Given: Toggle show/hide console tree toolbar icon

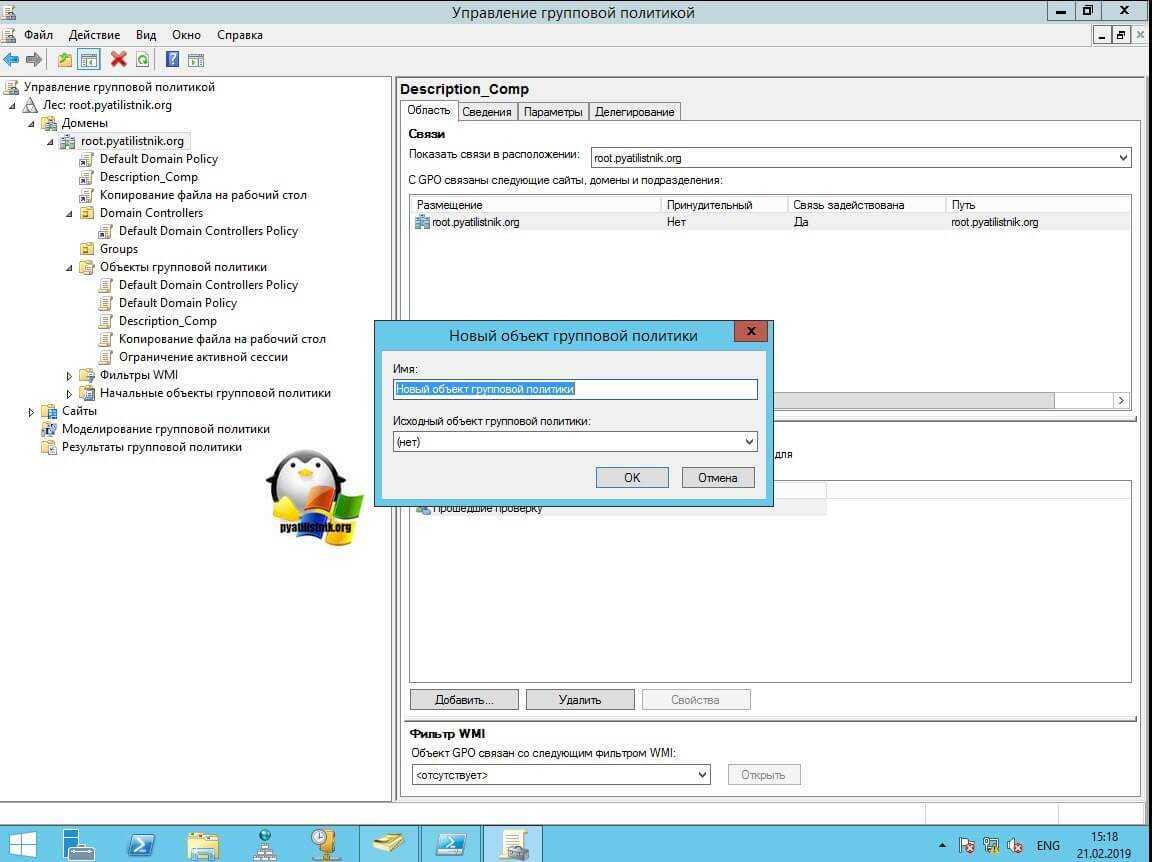Looking at the screenshot, I should point(89,60).
